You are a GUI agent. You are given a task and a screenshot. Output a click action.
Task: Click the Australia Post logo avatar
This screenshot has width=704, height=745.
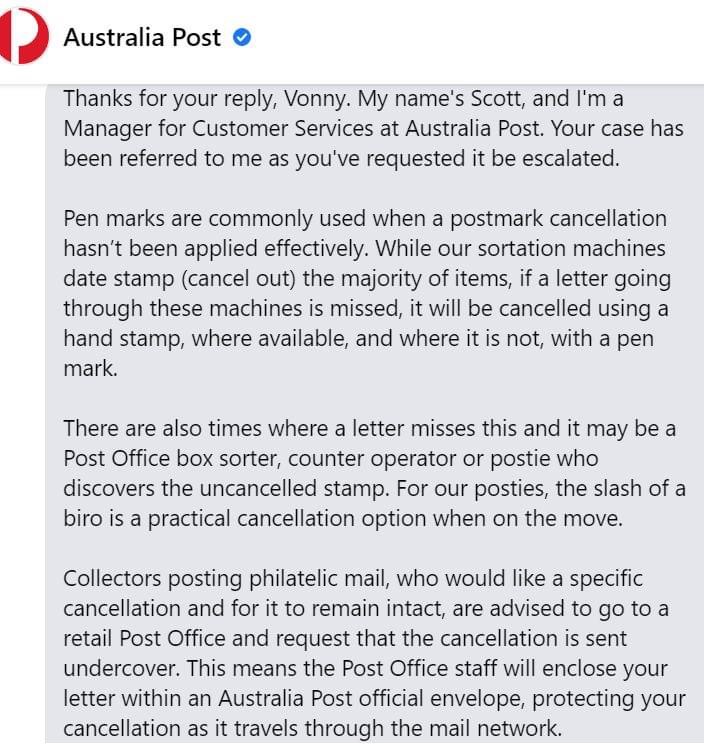(24, 37)
